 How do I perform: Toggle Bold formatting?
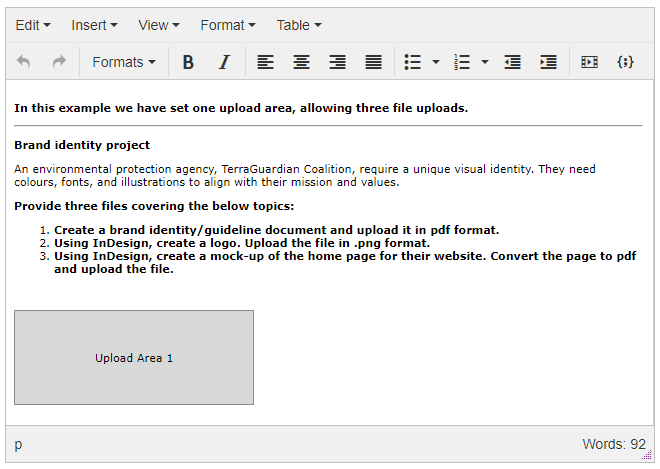pos(188,62)
